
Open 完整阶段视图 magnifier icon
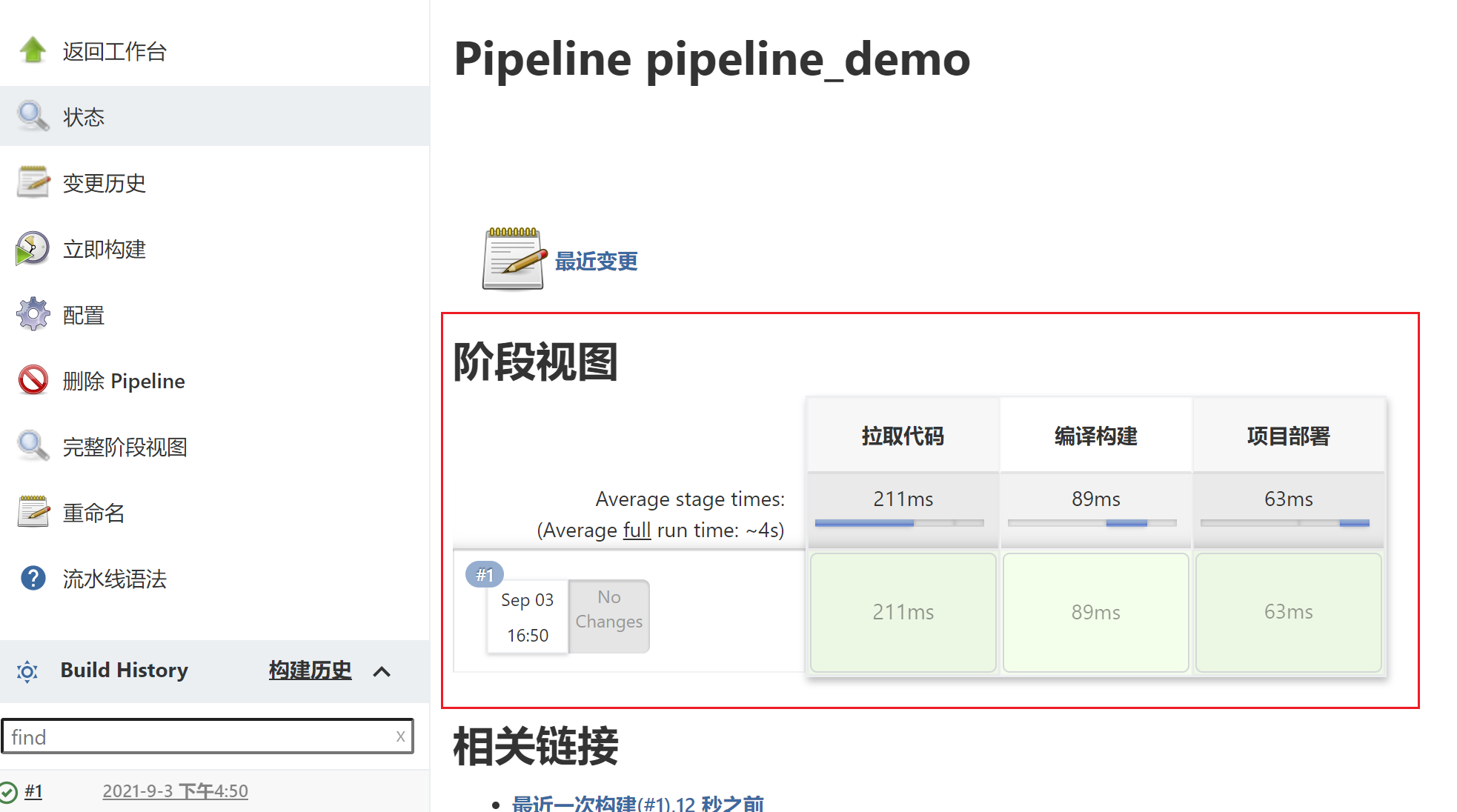pos(33,446)
